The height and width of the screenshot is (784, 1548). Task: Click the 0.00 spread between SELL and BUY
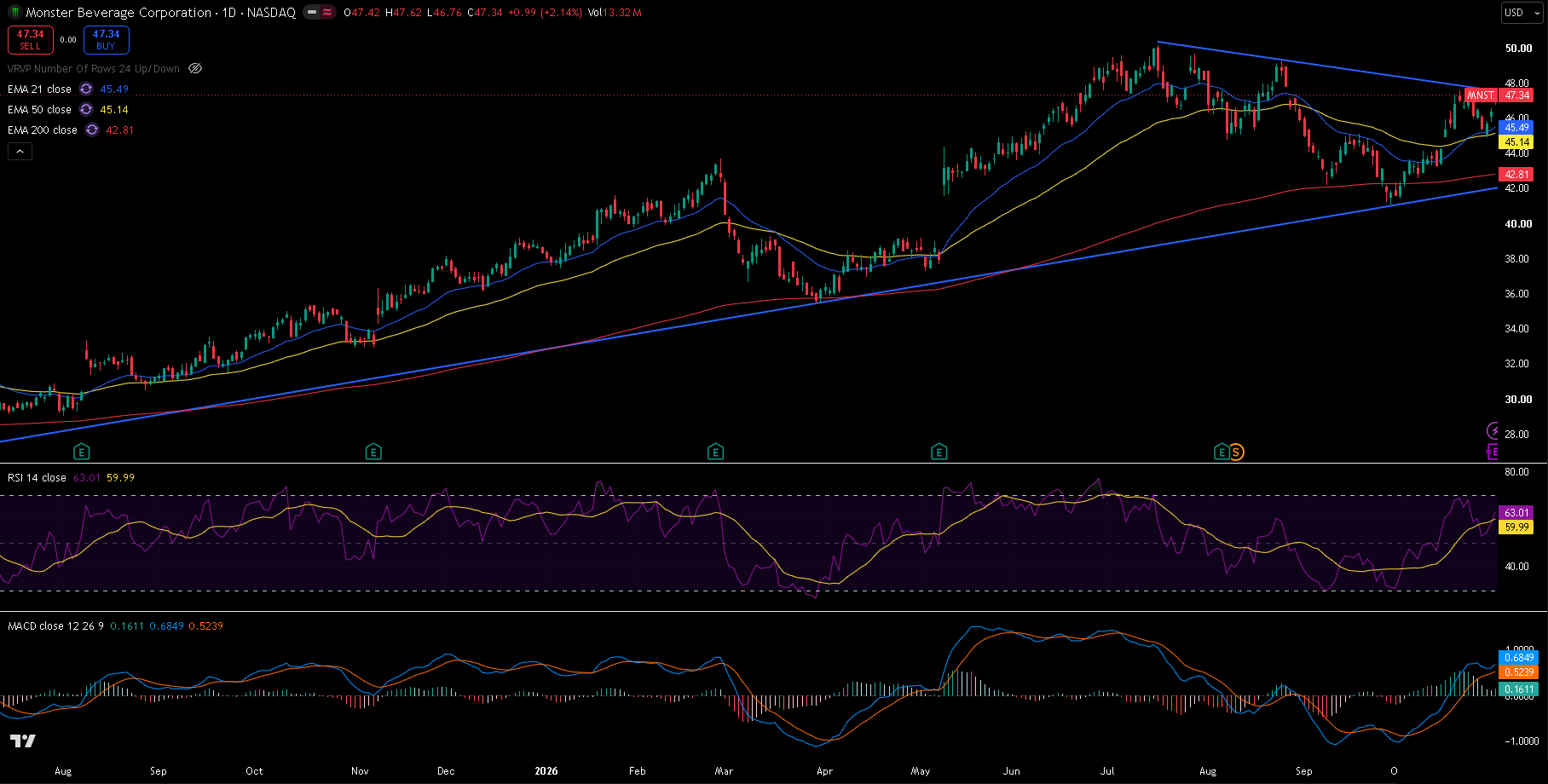tap(68, 39)
